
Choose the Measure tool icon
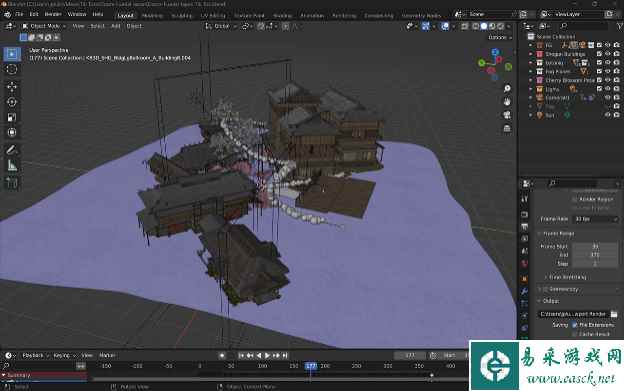click(x=12, y=165)
